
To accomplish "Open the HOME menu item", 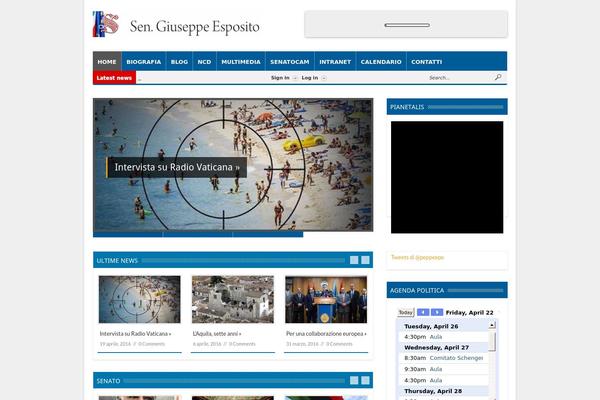I will 107,61.
